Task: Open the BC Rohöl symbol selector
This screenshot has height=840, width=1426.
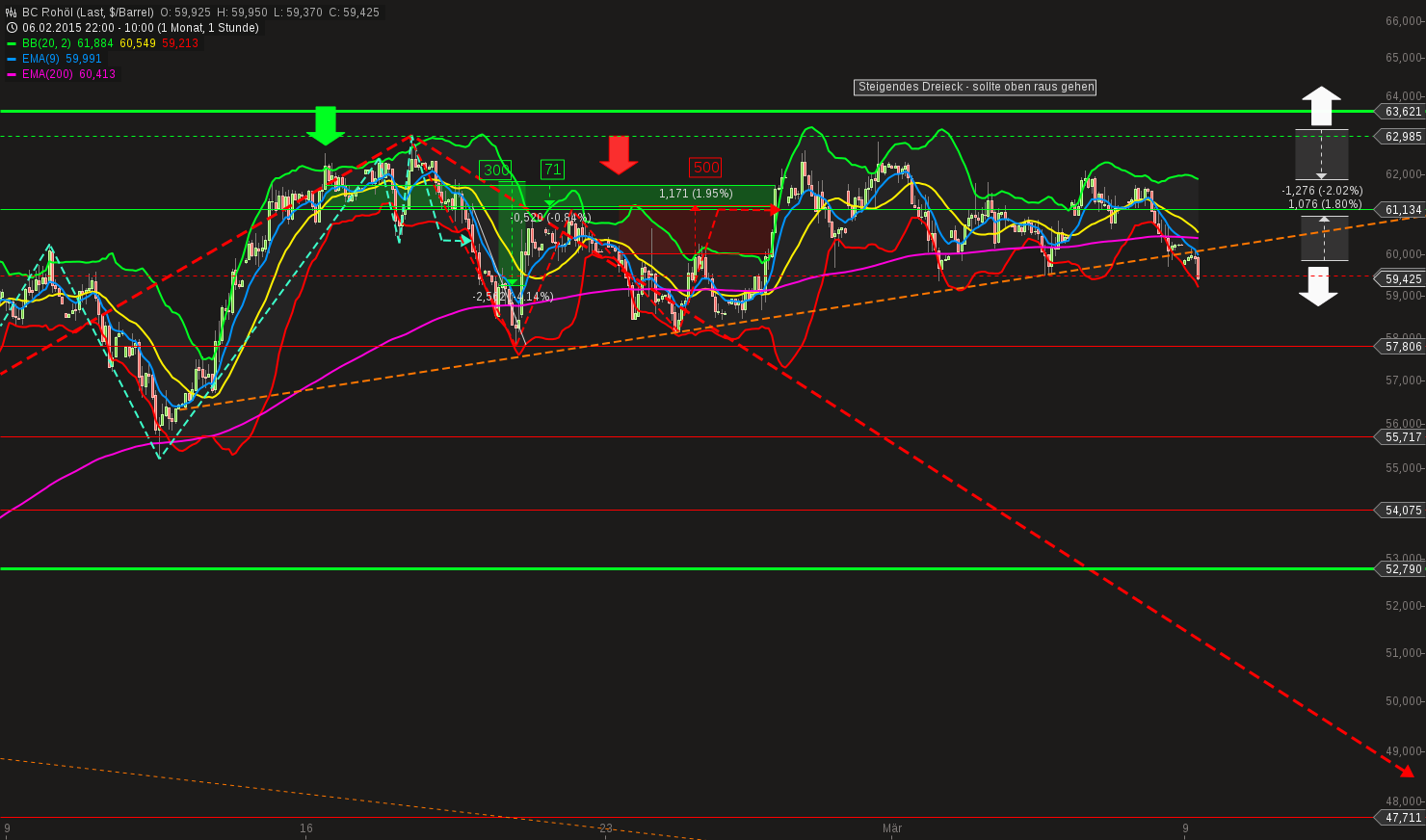Action: [48, 12]
